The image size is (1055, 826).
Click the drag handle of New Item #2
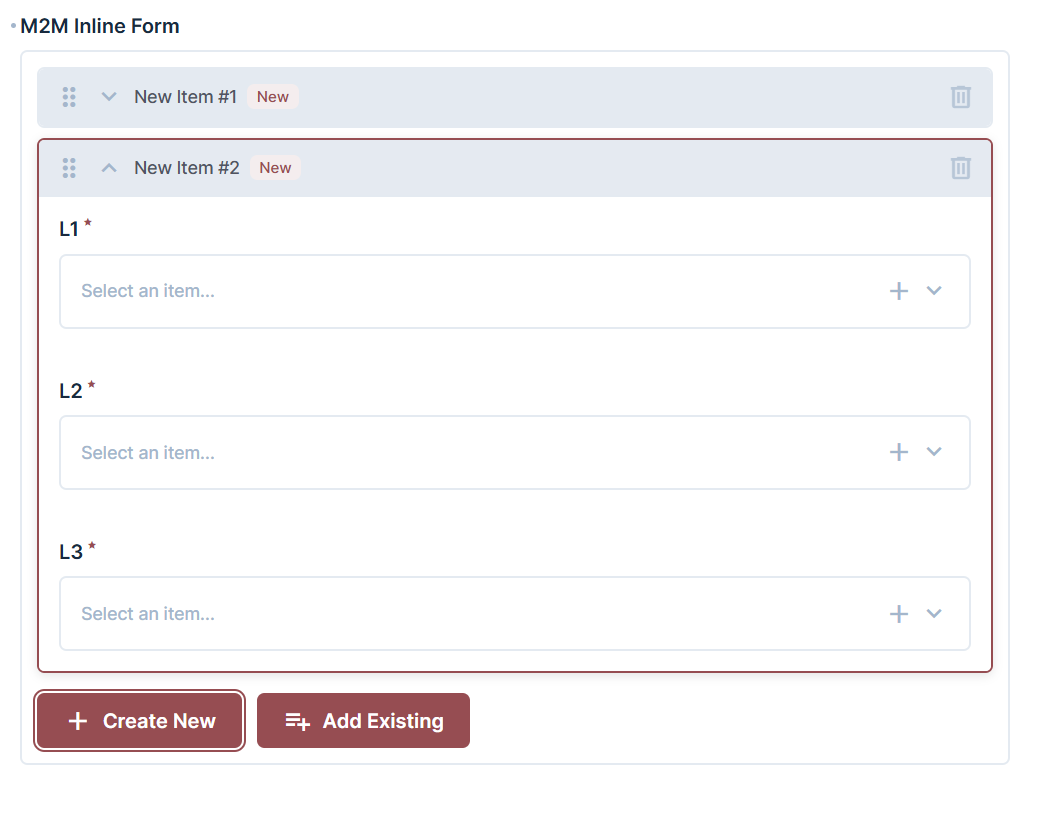[x=69, y=168]
